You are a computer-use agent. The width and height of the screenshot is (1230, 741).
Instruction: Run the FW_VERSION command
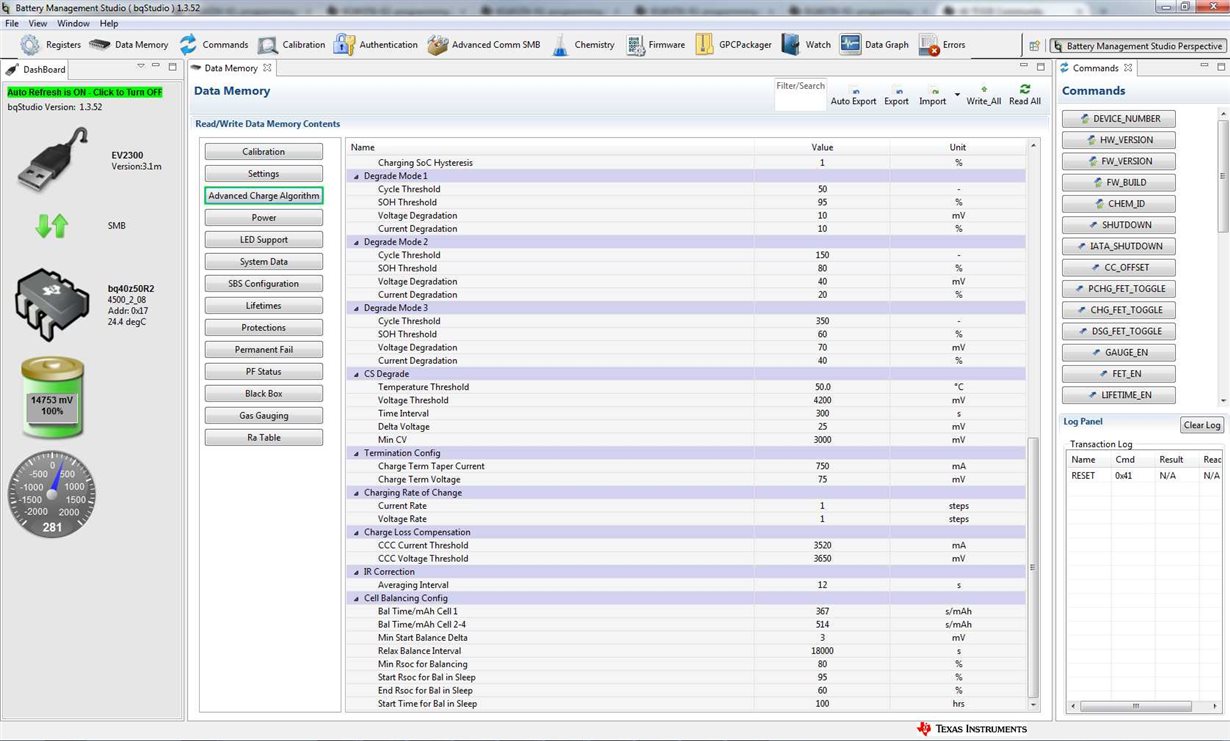point(1119,161)
